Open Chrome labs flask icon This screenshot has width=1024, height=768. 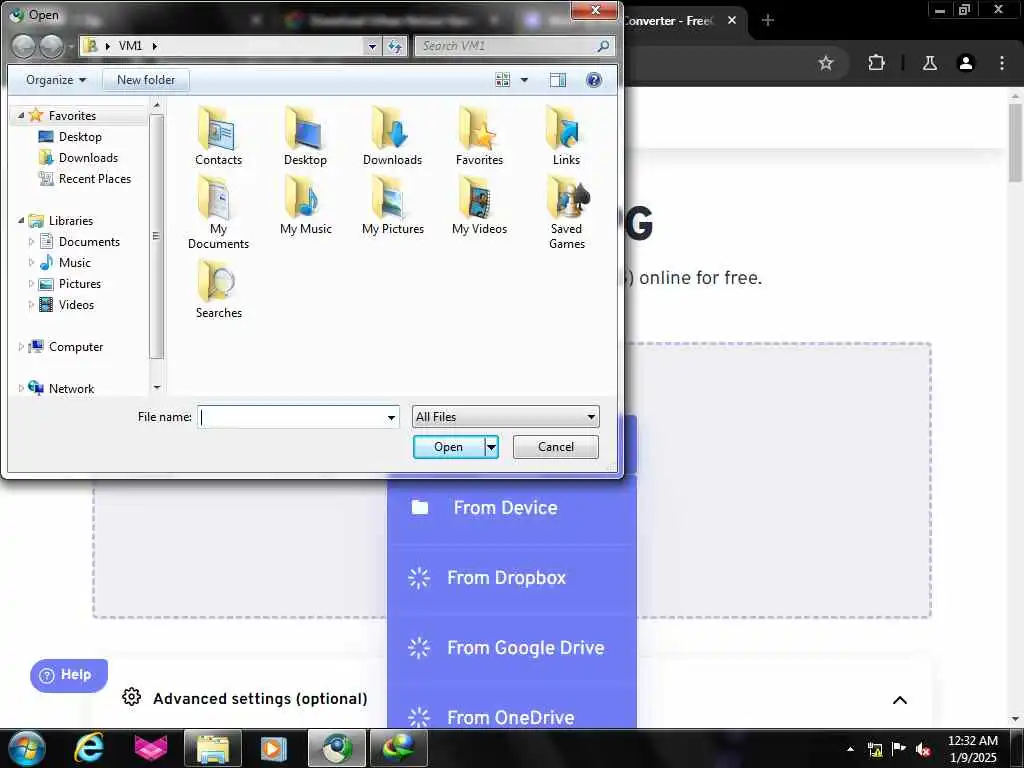tap(930, 63)
